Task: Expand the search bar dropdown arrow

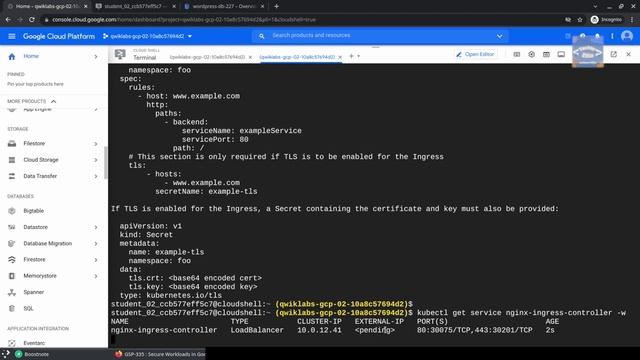Action: (x=500, y=36)
